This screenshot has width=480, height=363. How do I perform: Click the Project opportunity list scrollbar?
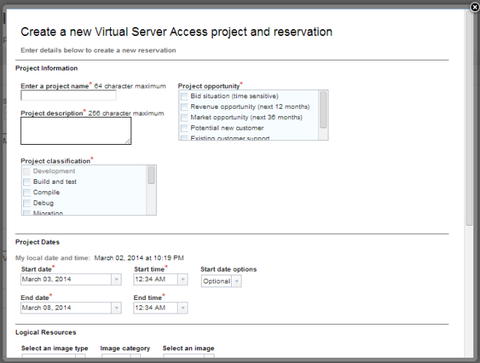[x=323, y=115]
